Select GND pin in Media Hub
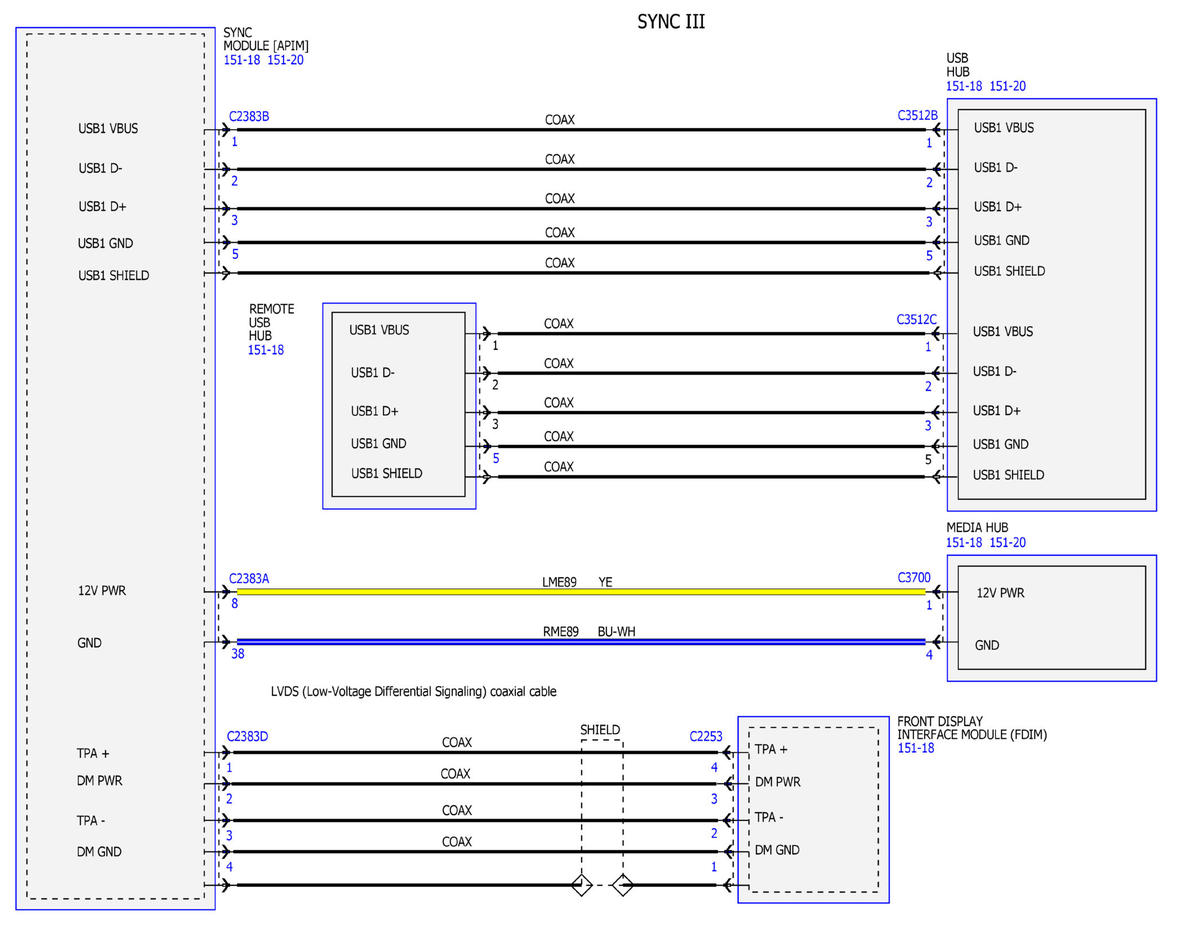The image size is (1200, 927). click(987, 645)
